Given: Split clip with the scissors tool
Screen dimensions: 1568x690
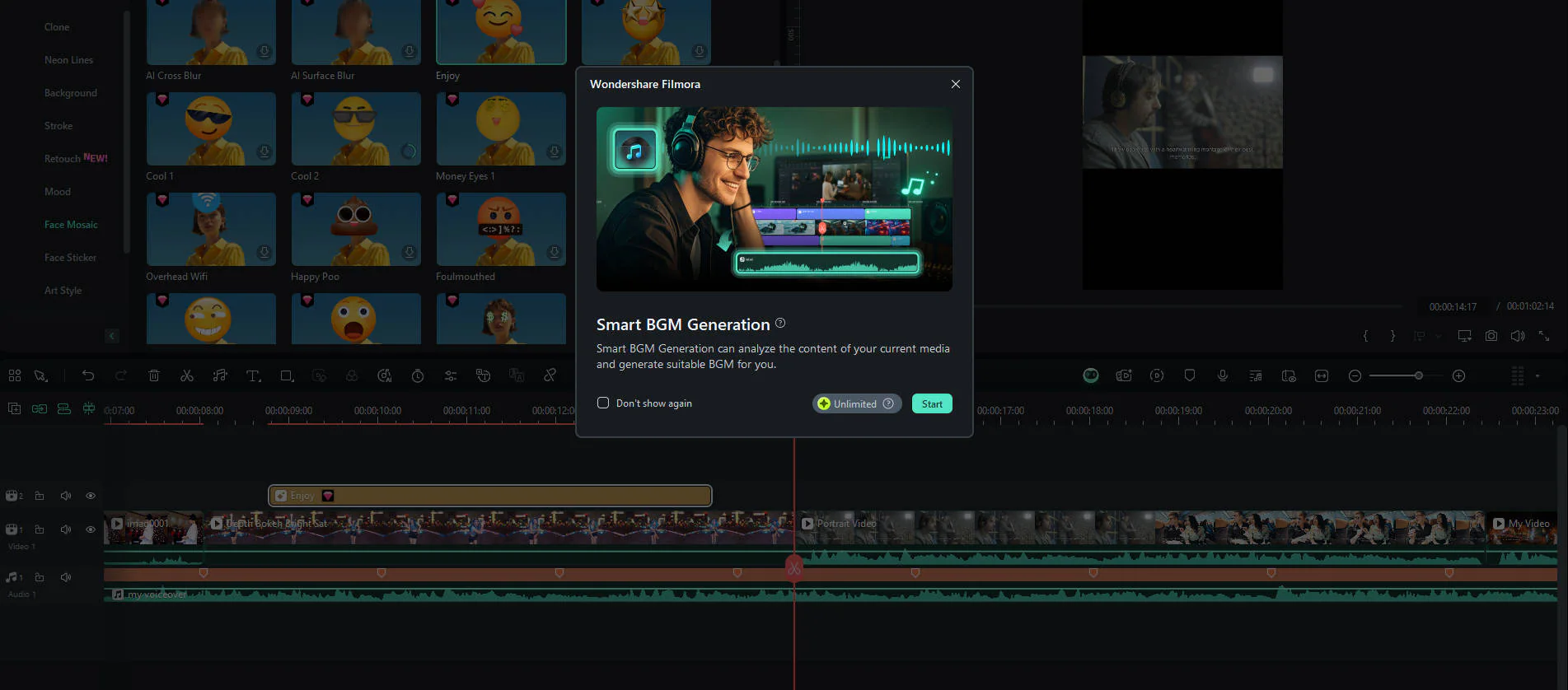Looking at the screenshot, I should coord(187,375).
